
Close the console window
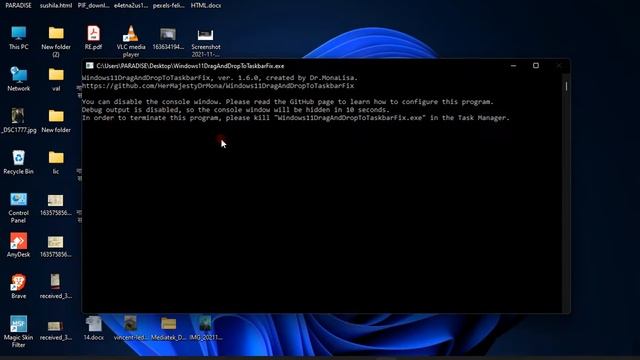pos(559,66)
